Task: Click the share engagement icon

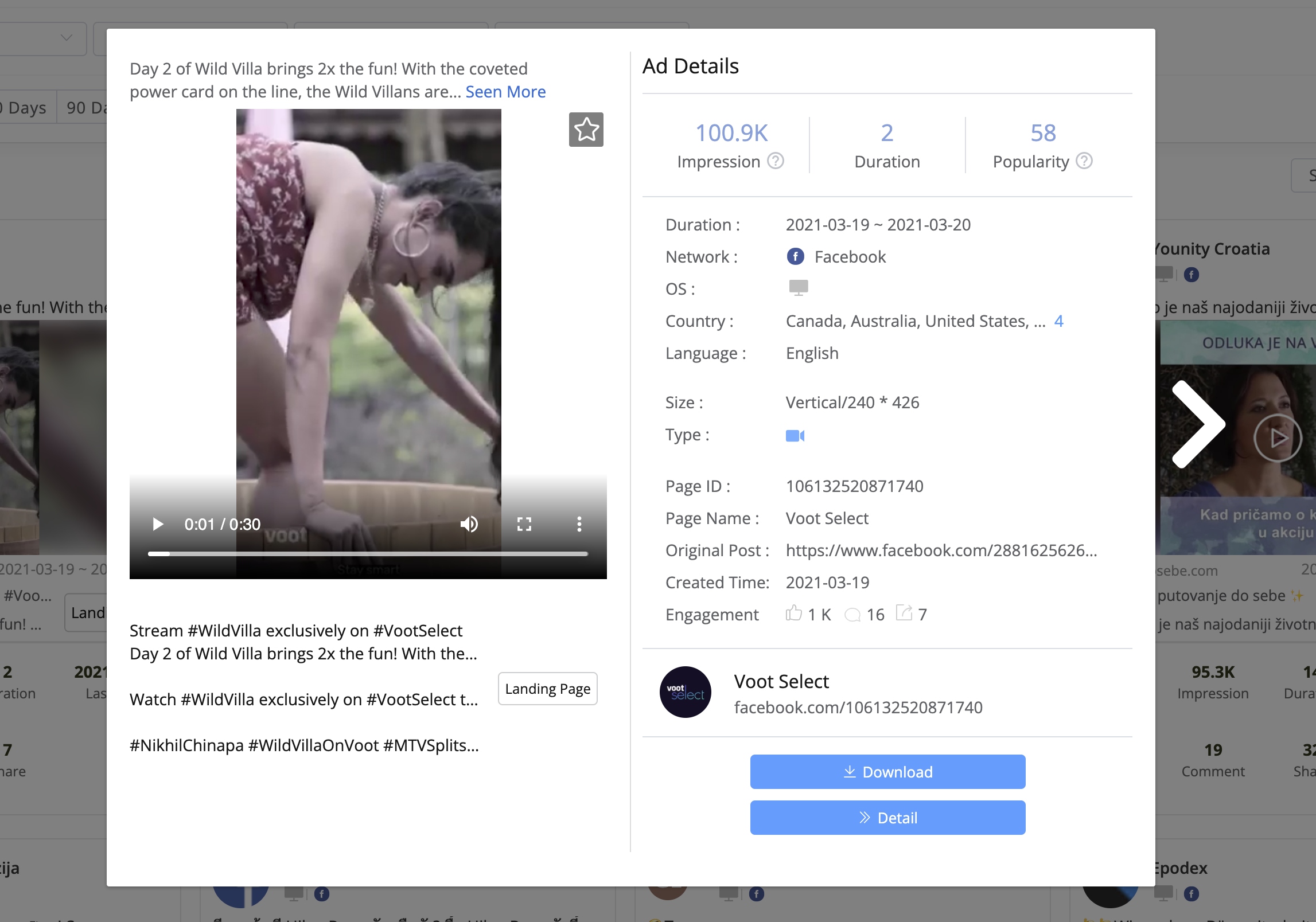Action: (x=904, y=613)
